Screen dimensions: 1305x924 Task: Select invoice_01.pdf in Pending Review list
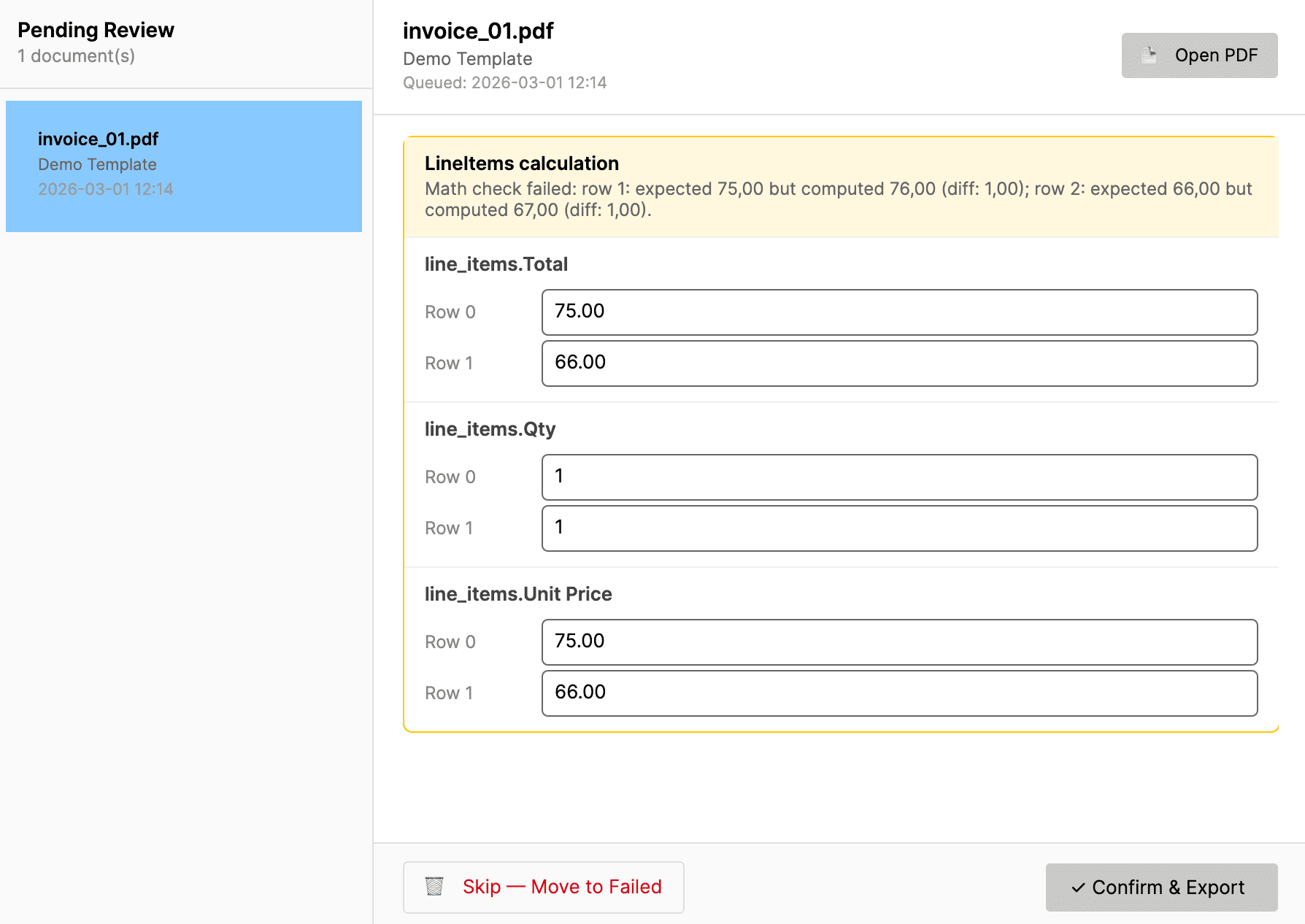coord(182,164)
